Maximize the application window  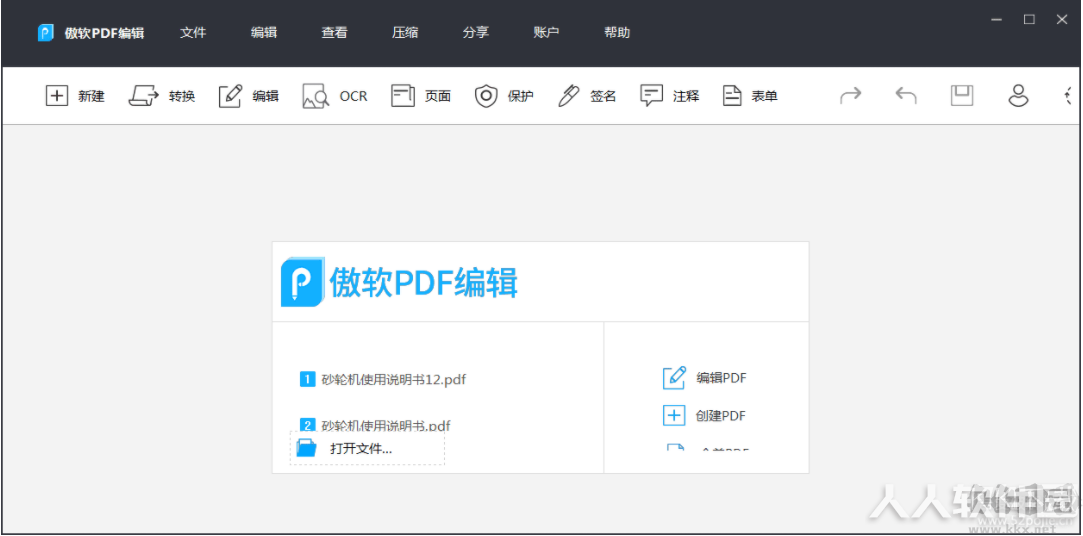click(x=1029, y=19)
